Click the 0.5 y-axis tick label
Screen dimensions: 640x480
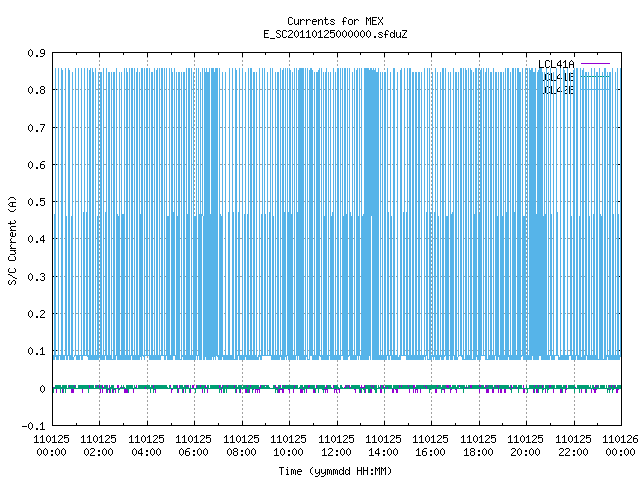coord(36,202)
